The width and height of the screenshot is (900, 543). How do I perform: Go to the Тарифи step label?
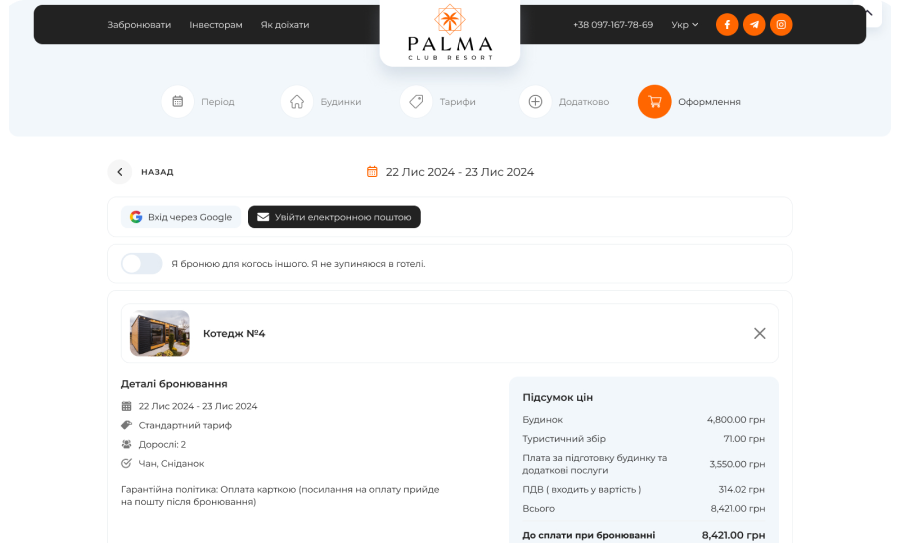point(457,102)
